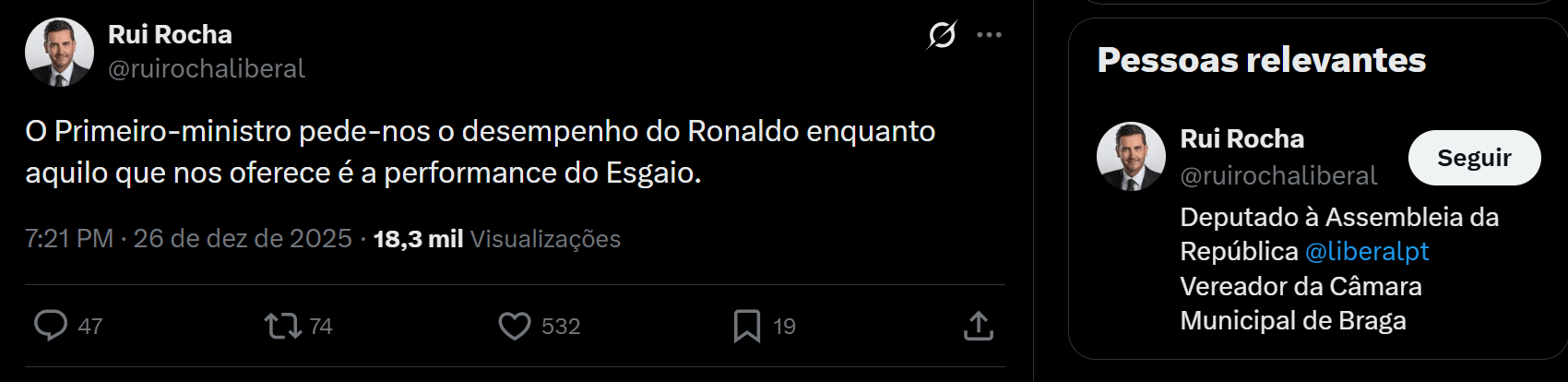
Task: View the 18,3 mil Visualizações stats
Action: tap(497, 239)
